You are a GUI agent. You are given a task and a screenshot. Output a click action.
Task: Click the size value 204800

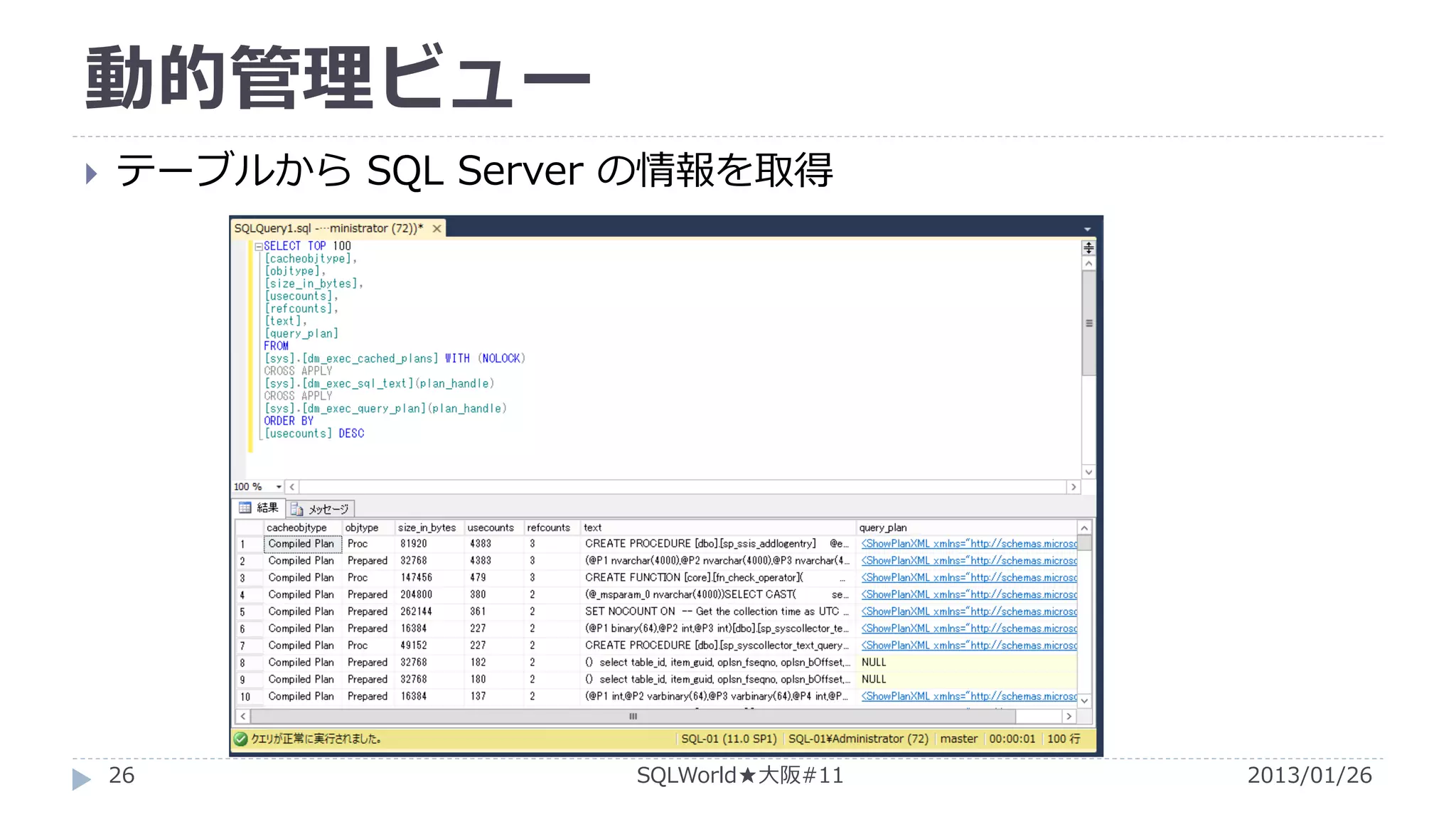coord(416,595)
